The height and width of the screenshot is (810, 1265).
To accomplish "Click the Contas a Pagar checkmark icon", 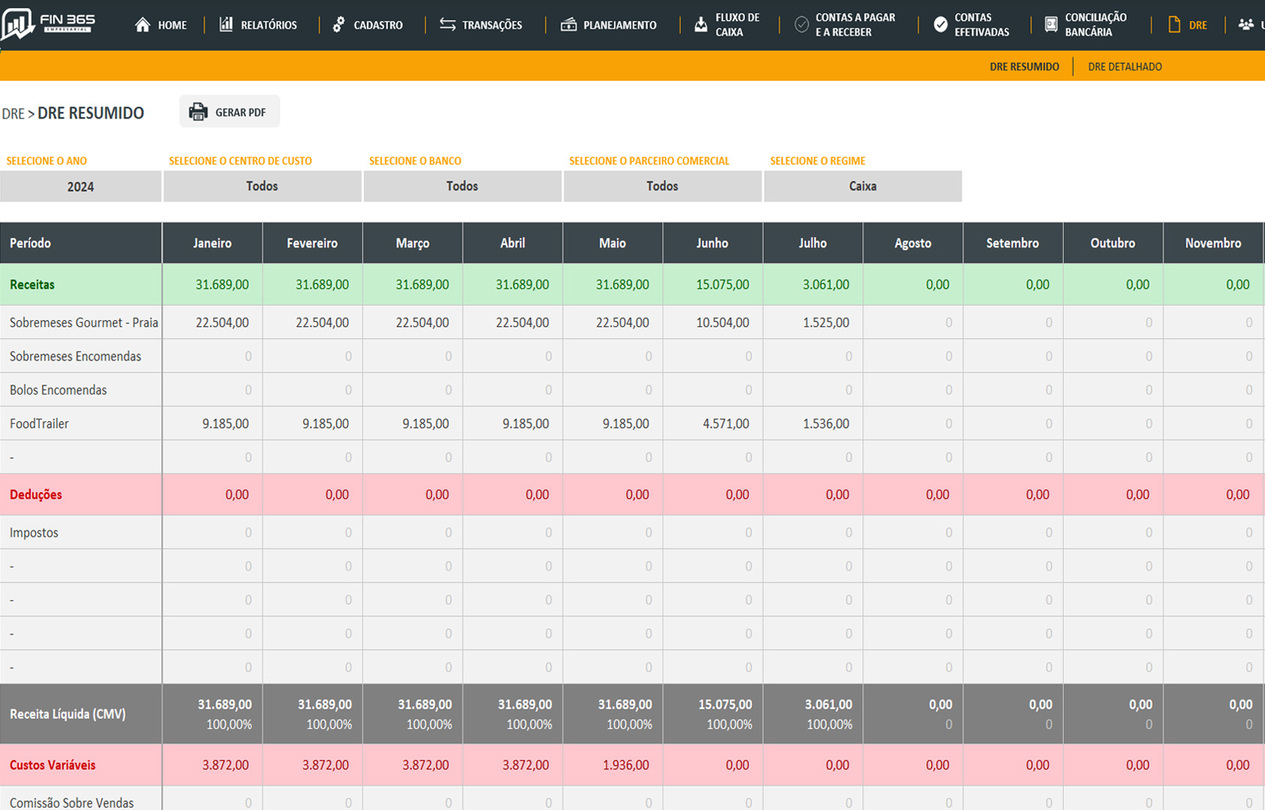I will pos(801,24).
